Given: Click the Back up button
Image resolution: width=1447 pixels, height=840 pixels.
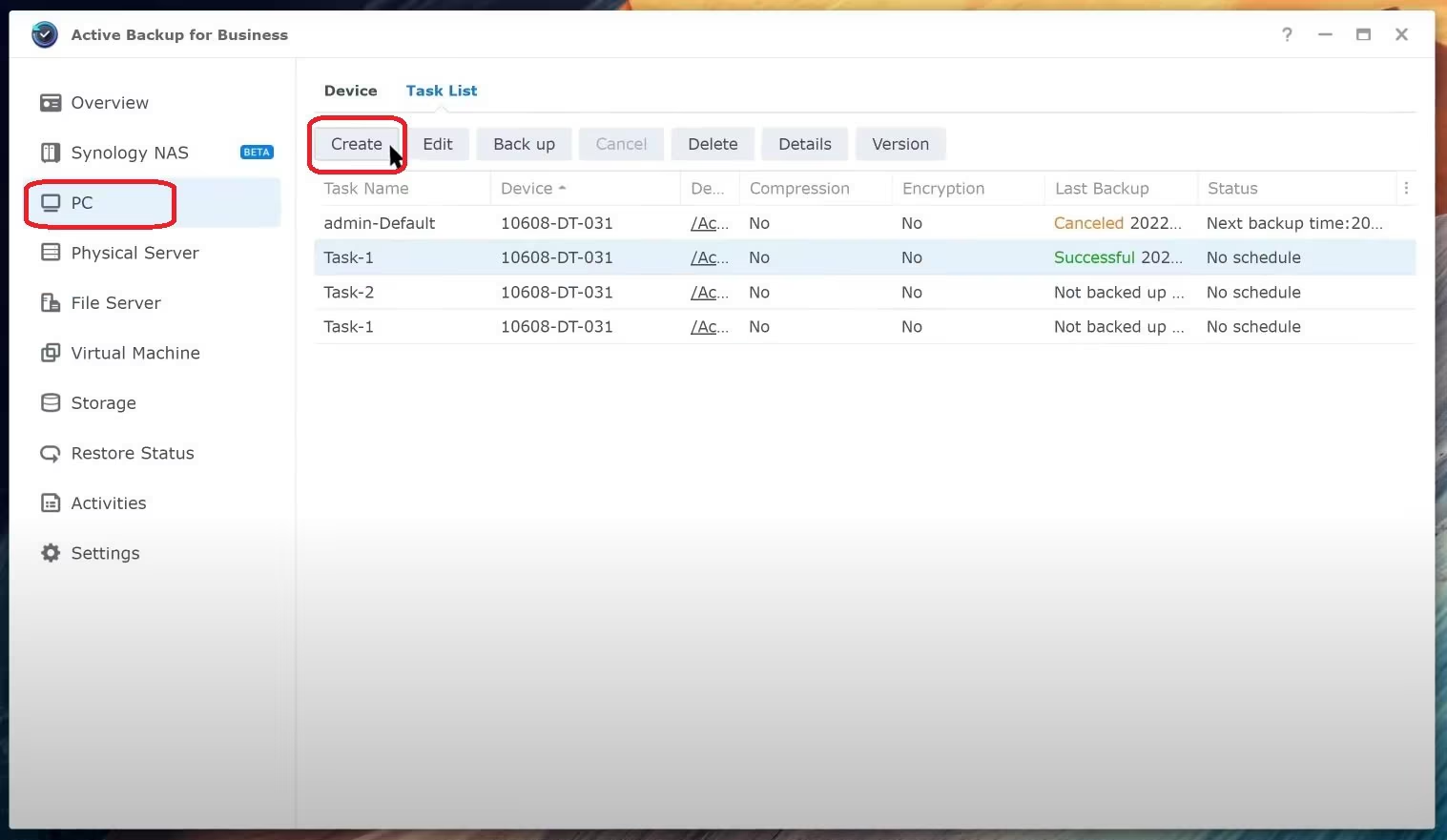Looking at the screenshot, I should 524,144.
